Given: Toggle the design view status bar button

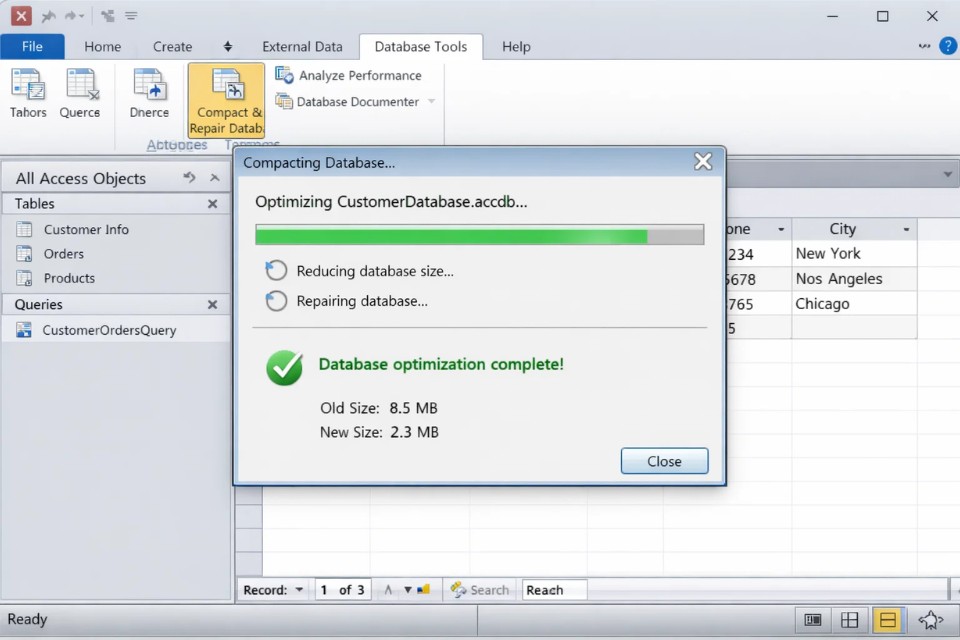Looking at the screenshot, I should (x=931, y=620).
